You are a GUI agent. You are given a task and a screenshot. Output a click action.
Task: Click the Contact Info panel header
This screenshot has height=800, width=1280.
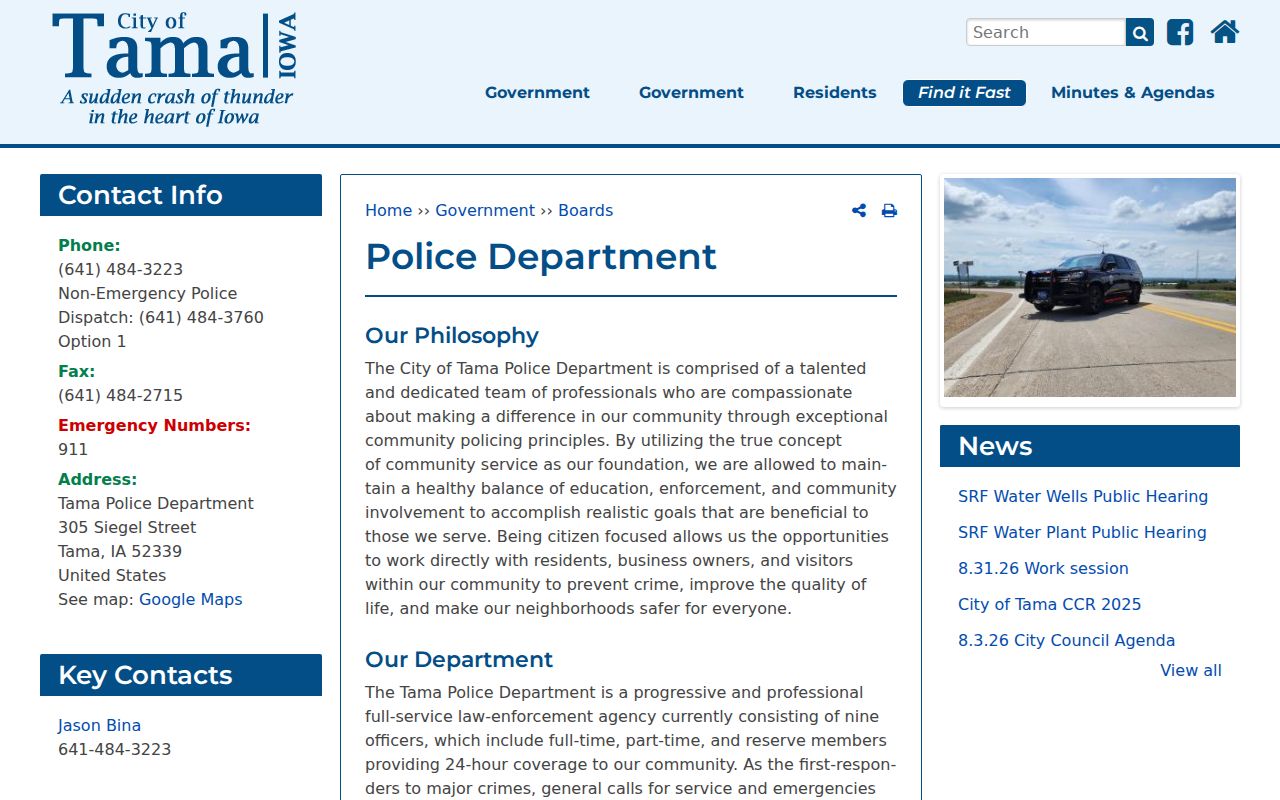pyautogui.click(x=181, y=195)
